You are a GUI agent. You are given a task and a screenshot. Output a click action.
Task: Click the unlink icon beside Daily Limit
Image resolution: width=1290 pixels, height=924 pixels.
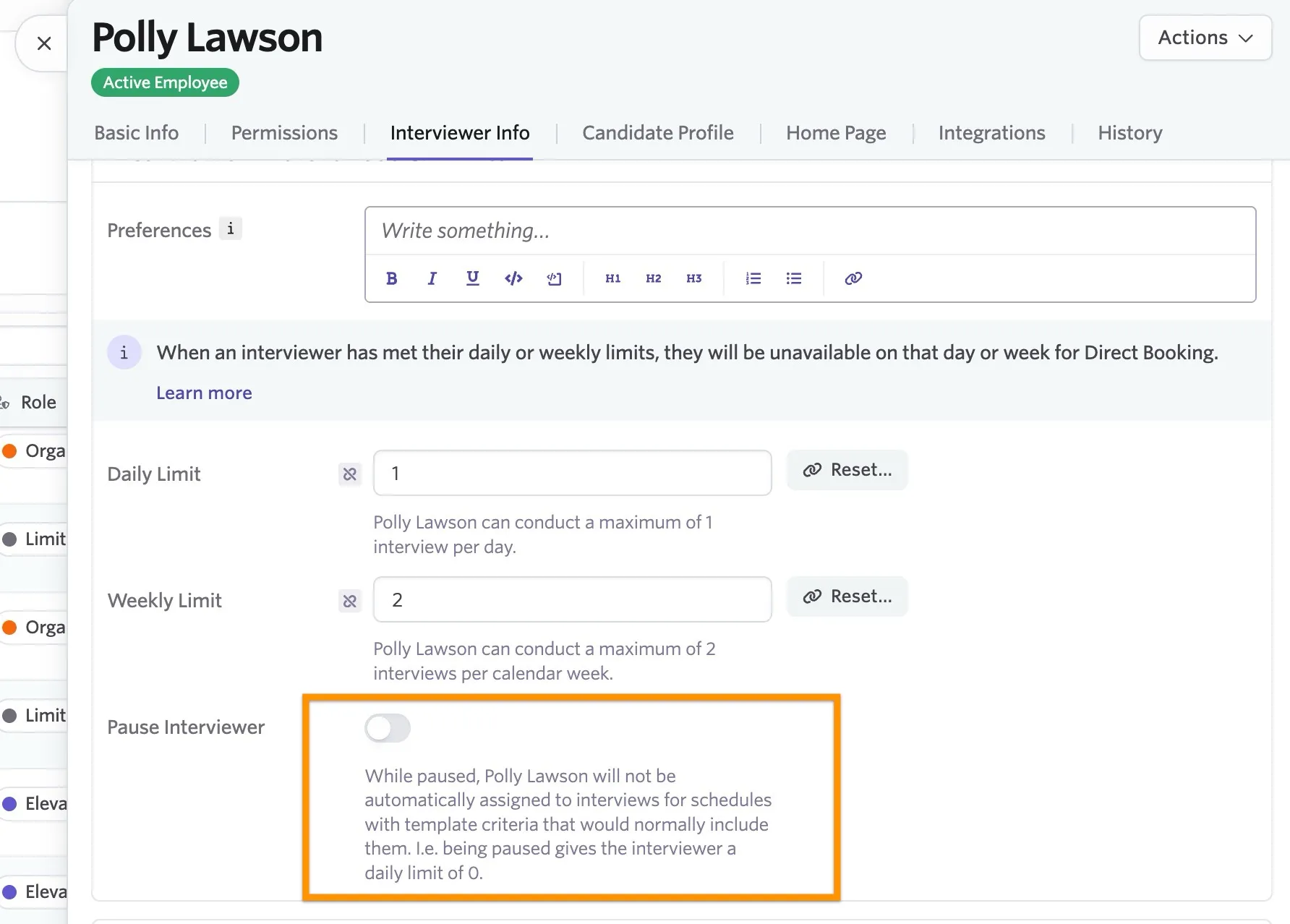(x=350, y=474)
